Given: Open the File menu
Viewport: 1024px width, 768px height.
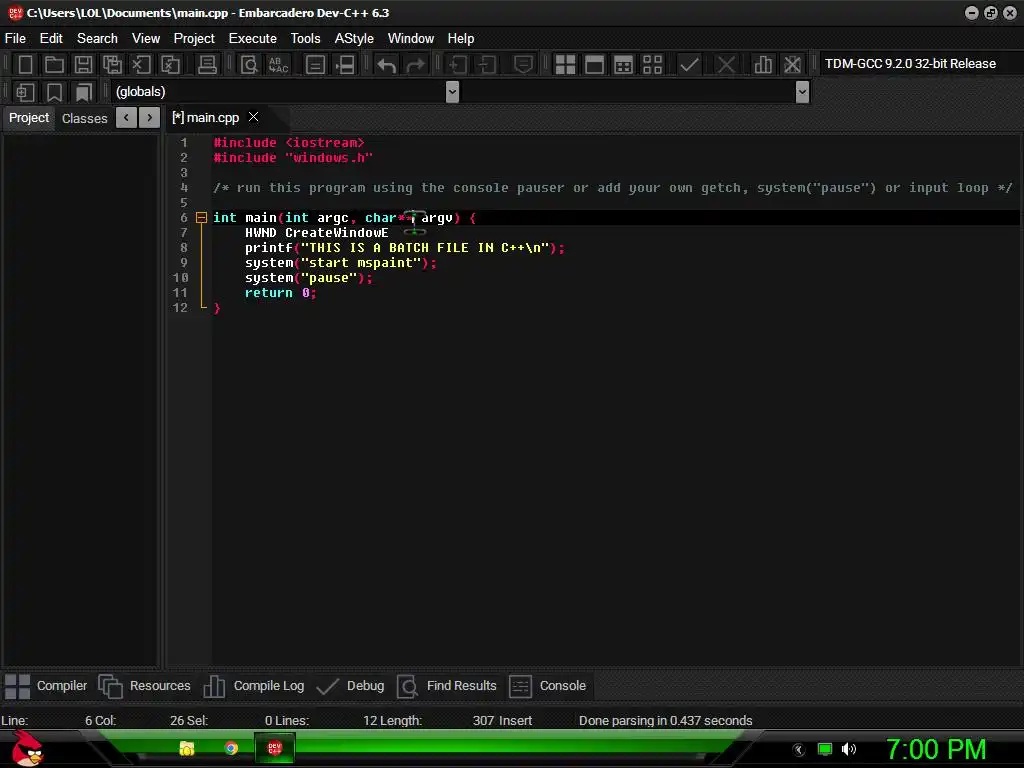Looking at the screenshot, I should coord(15,39).
